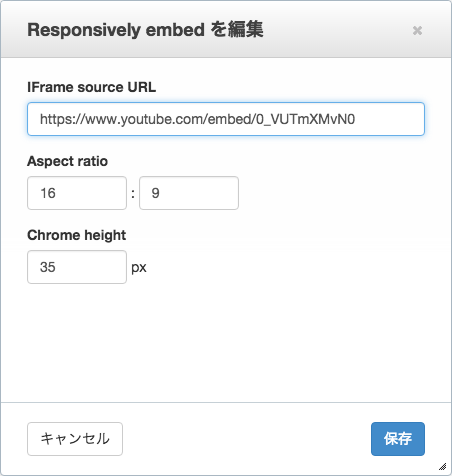Click the colon between the ratio fields

tap(133, 193)
